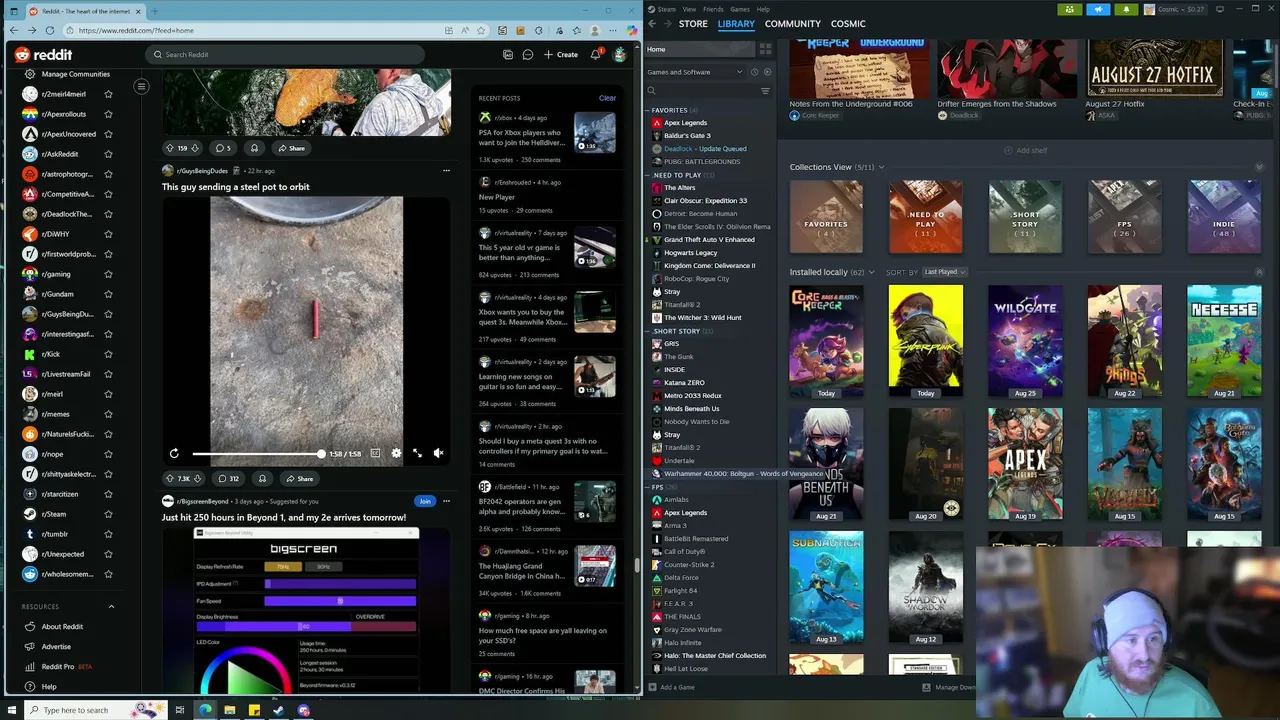Unmute the steel pot video
This screenshot has width=1280, height=720.
[438, 453]
